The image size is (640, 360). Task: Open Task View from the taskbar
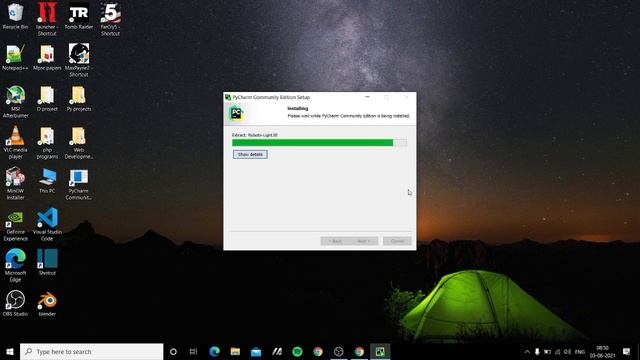tap(193, 351)
